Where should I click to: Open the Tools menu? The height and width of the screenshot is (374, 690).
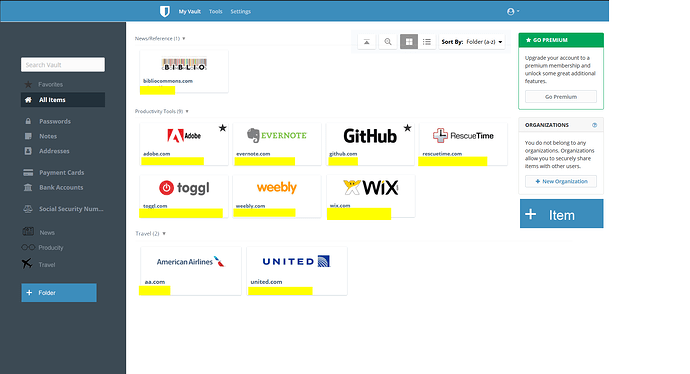point(216,11)
